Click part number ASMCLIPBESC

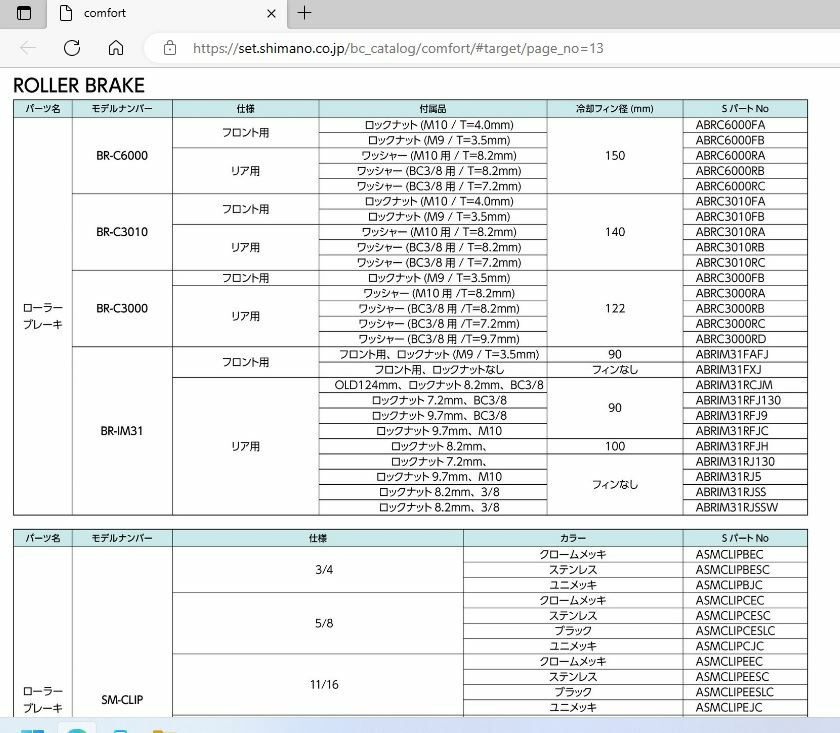[732, 570]
